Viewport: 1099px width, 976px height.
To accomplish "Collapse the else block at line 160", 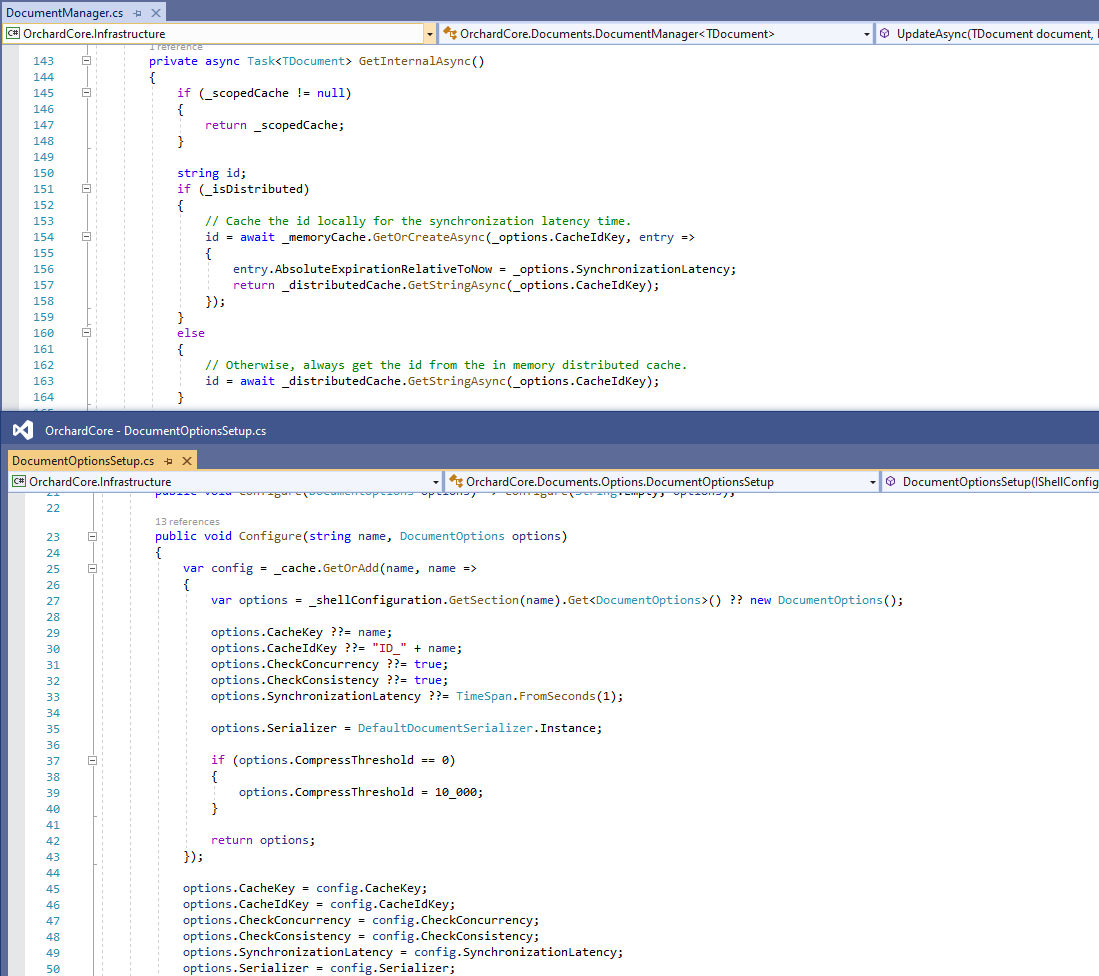I will (86, 333).
